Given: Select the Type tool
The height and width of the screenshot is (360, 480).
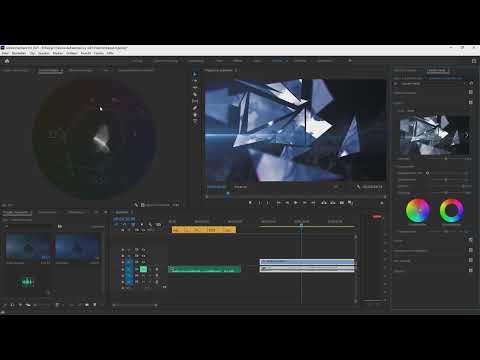Looking at the screenshot, I should [x=195, y=121].
